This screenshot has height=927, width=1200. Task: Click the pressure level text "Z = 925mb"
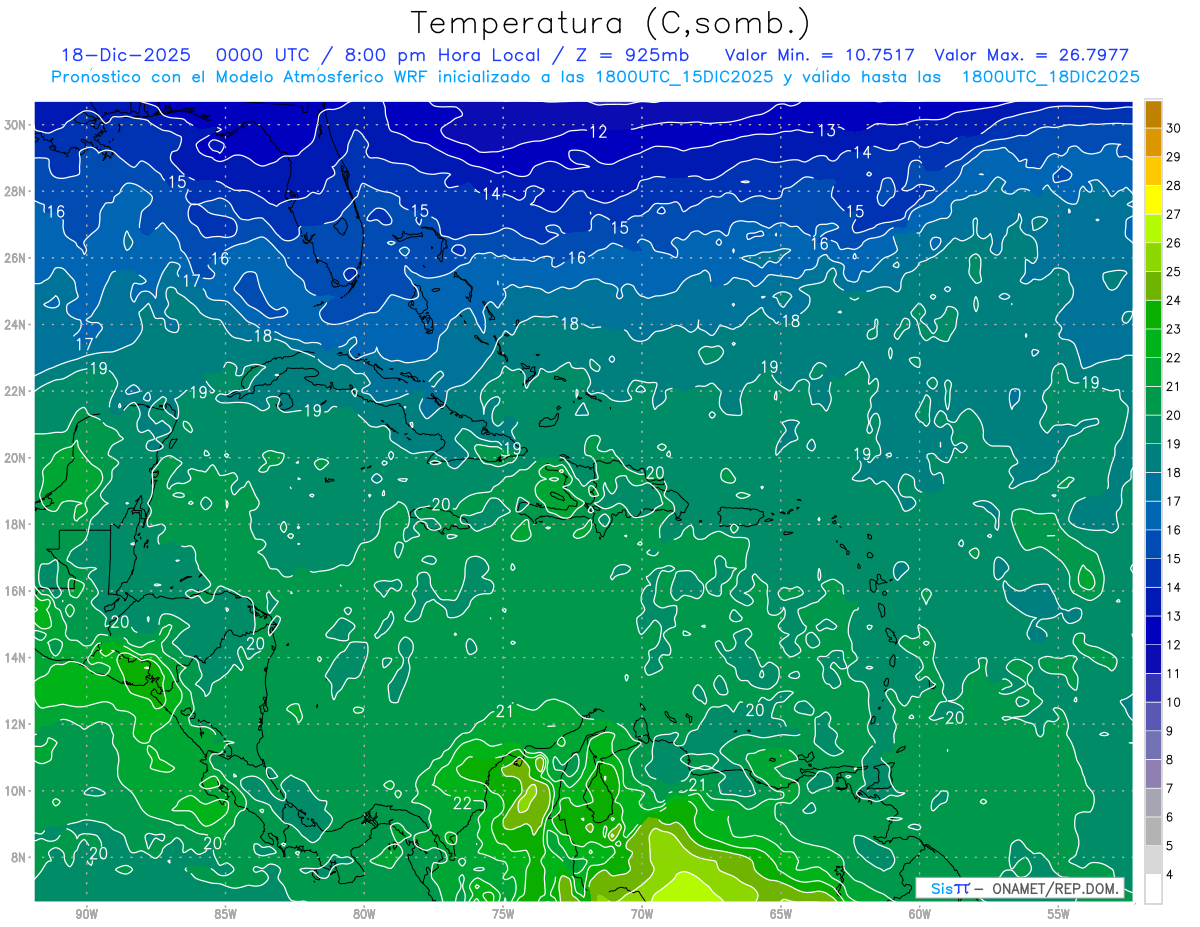click(634, 55)
